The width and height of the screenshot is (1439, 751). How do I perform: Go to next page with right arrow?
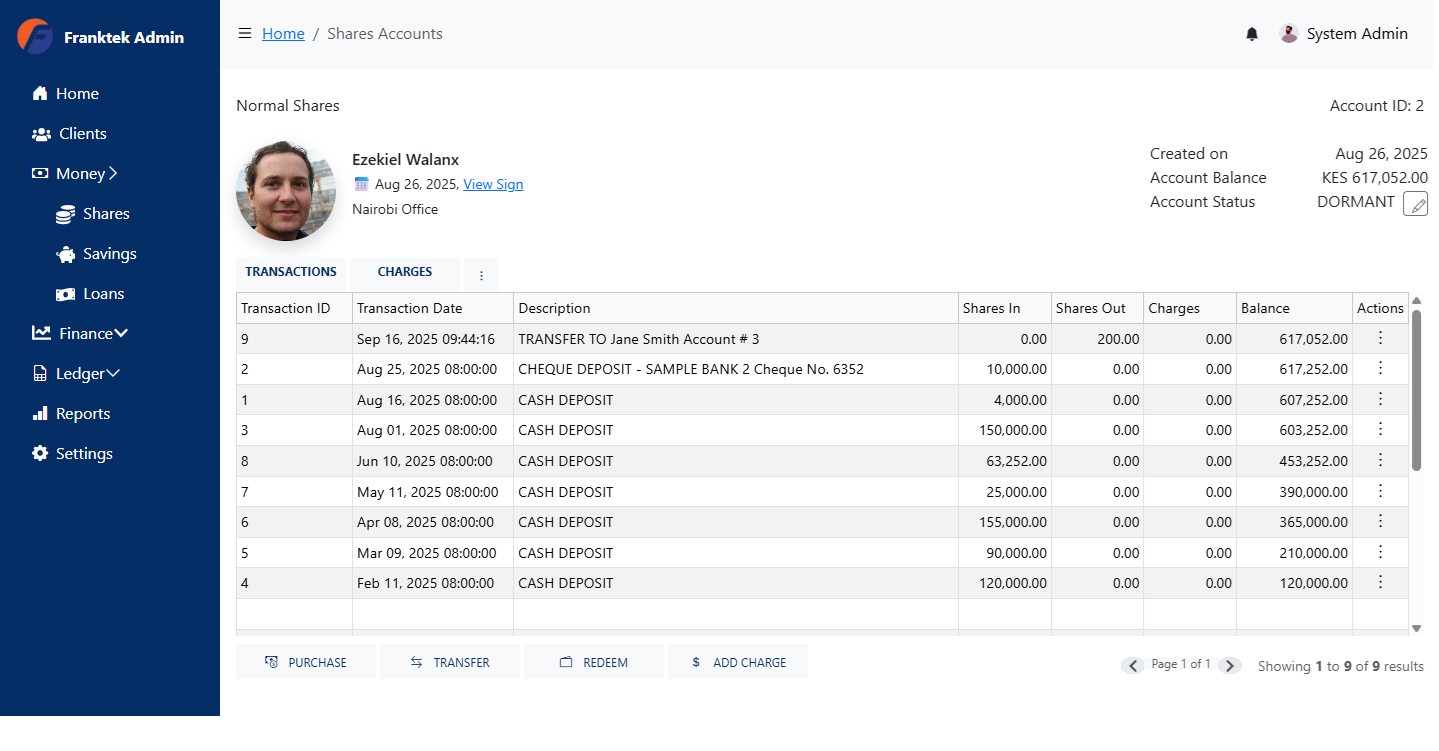[1230, 664]
